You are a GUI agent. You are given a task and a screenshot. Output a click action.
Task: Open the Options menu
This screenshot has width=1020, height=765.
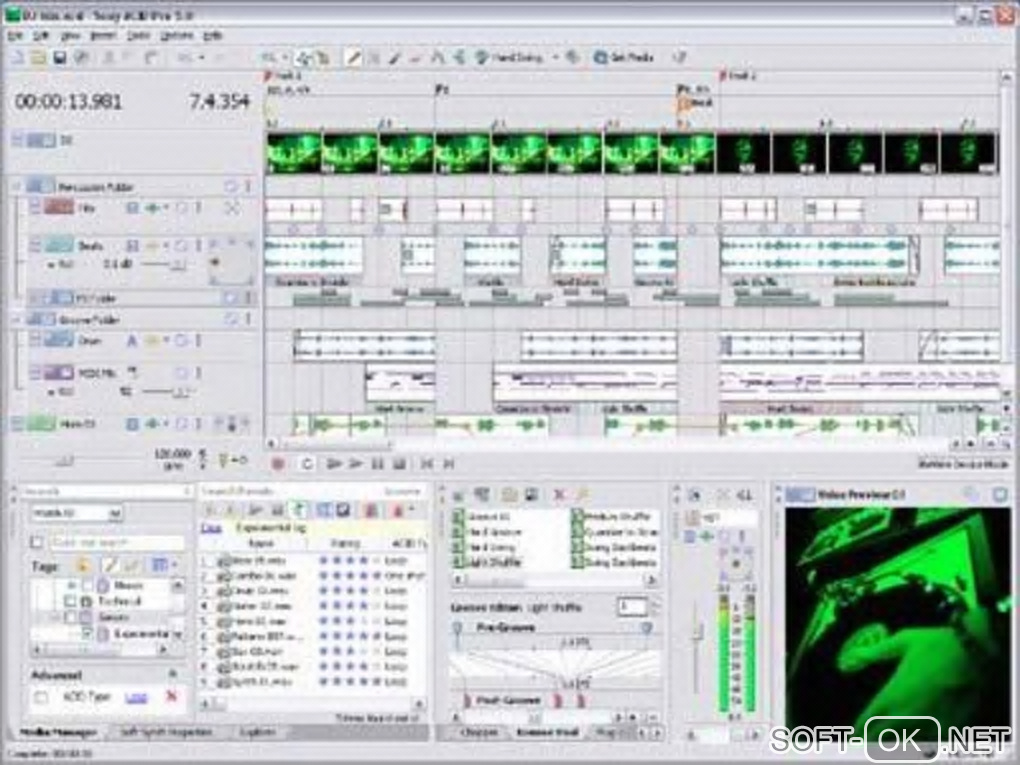pyautogui.click(x=177, y=35)
